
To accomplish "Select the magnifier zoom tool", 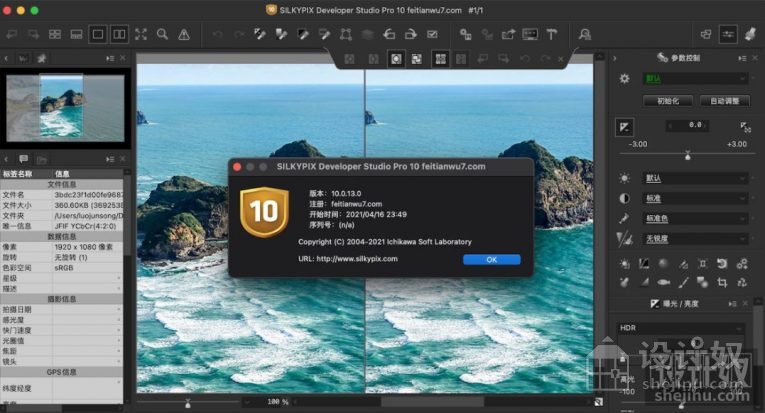I will (162, 34).
